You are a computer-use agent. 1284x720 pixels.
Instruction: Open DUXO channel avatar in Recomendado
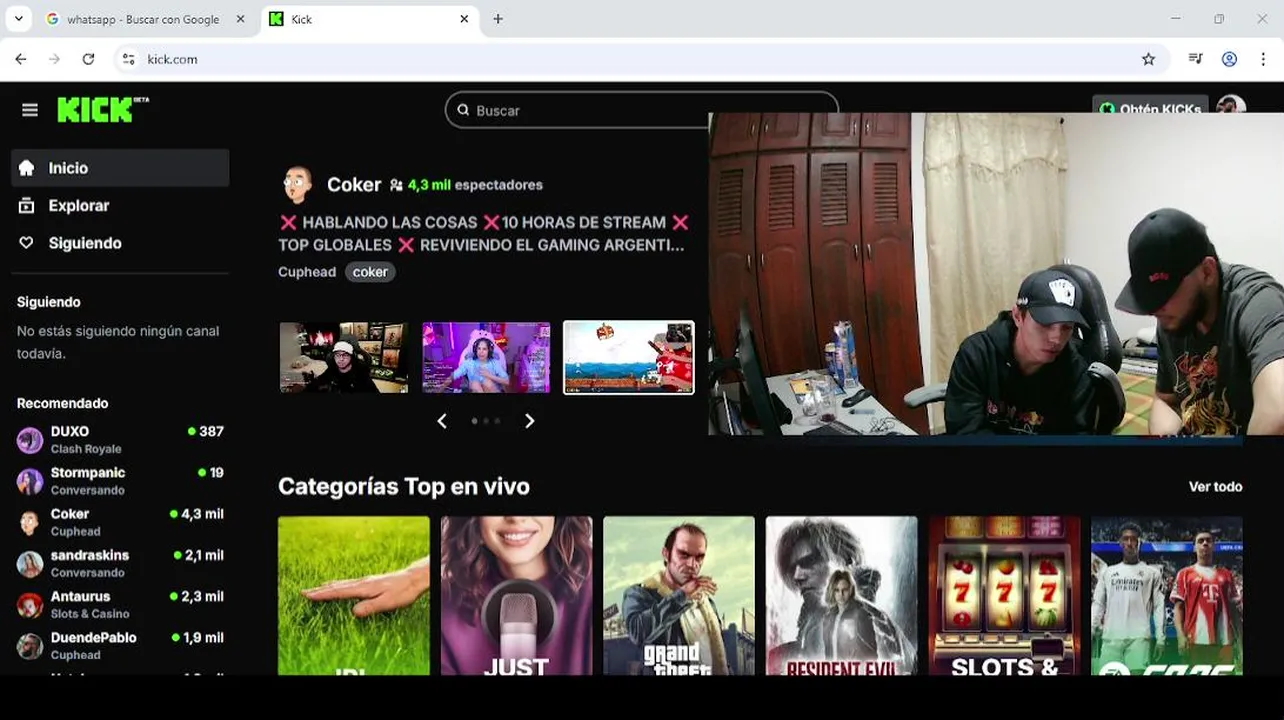click(30, 440)
